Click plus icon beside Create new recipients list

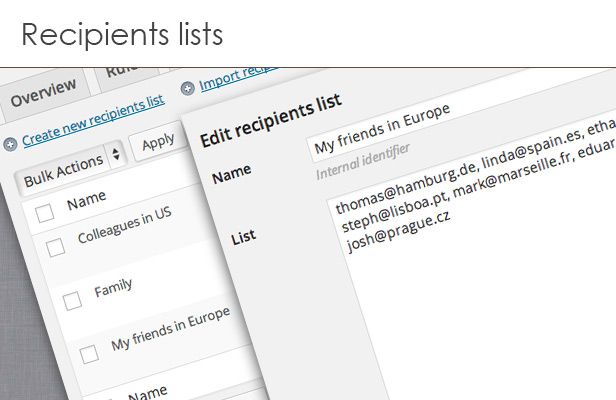point(10,144)
